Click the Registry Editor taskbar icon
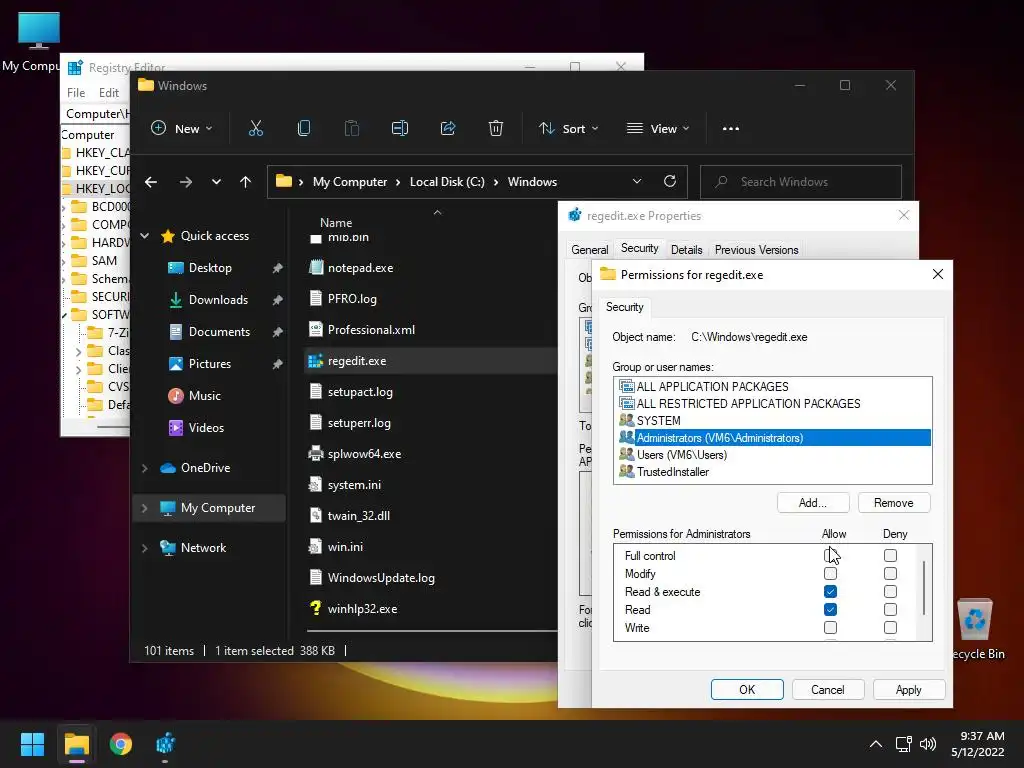Screen dimensions: 1024x768 point(165,744)
